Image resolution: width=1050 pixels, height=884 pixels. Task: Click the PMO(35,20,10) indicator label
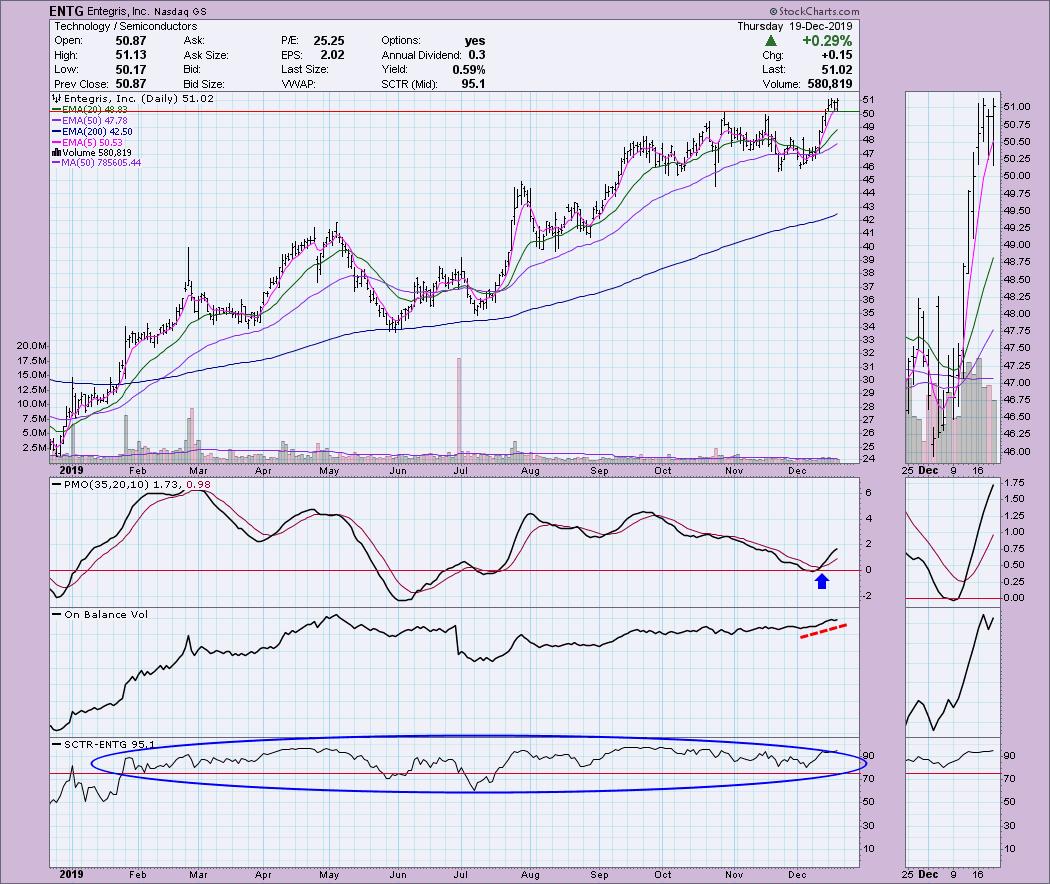pos(131,484)
